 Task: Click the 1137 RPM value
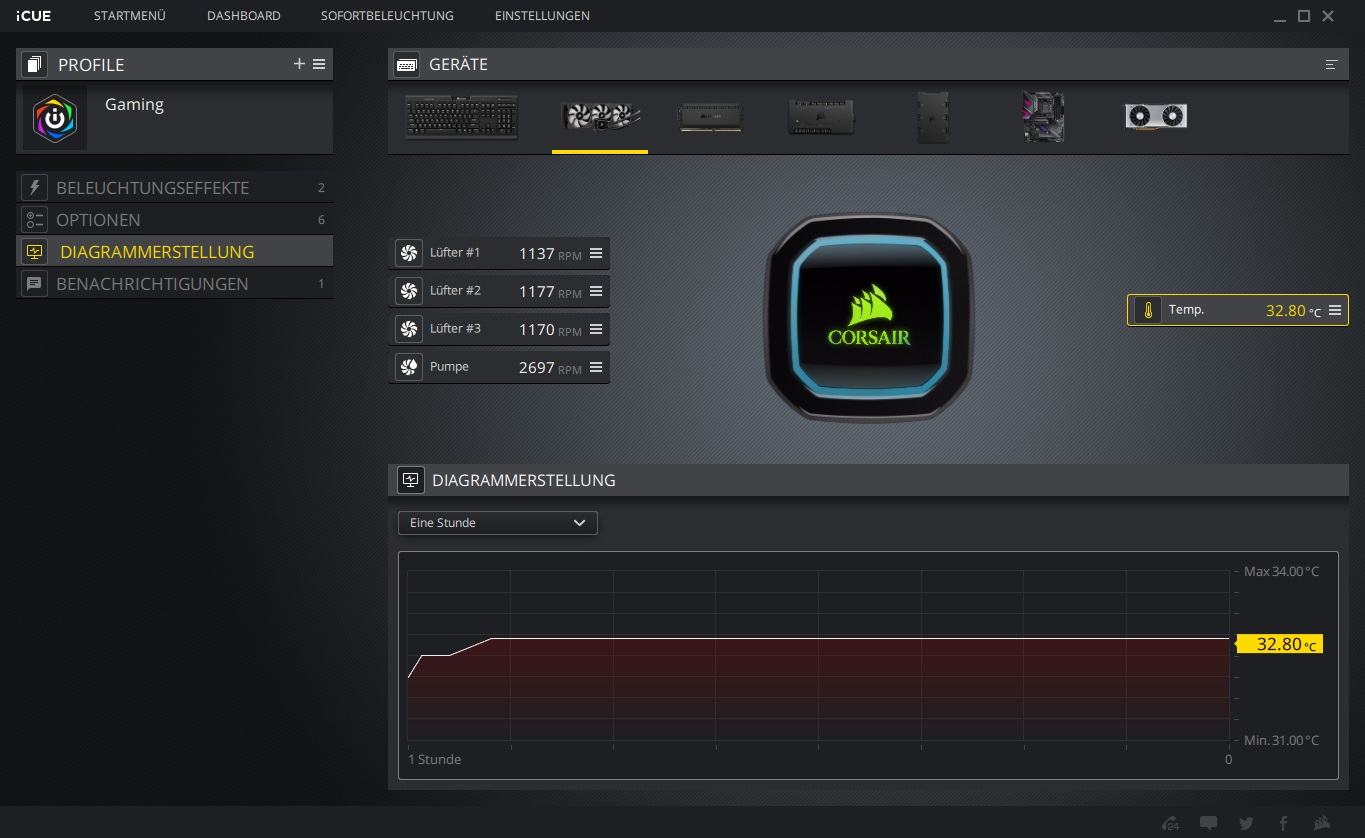point(550,254)
